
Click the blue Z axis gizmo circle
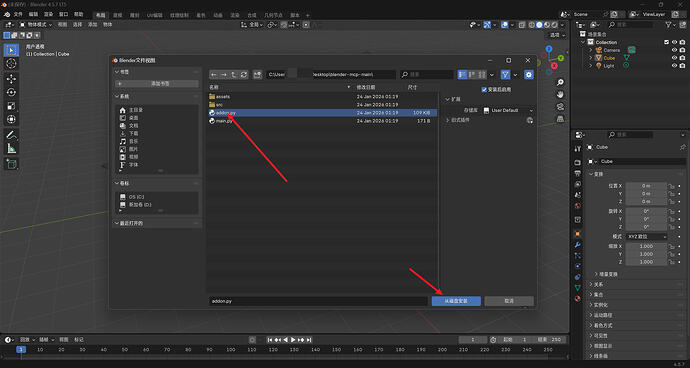[x=549, y=49]
